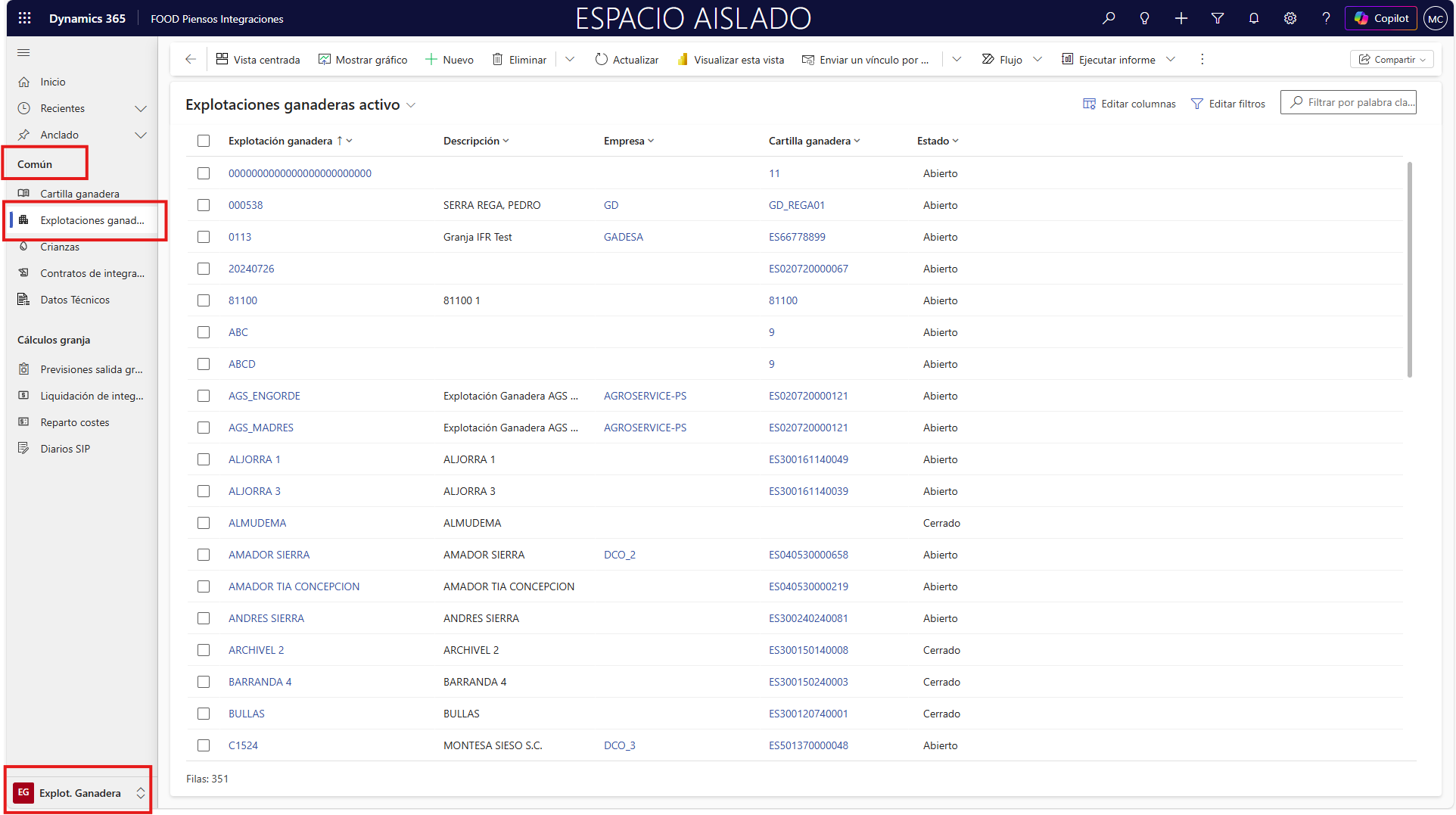Image resolution: width=1456 pixels, height=815 pixels.
Task: Open the more commands vertical ellipsis
Action: click(x=1202, y=60)
